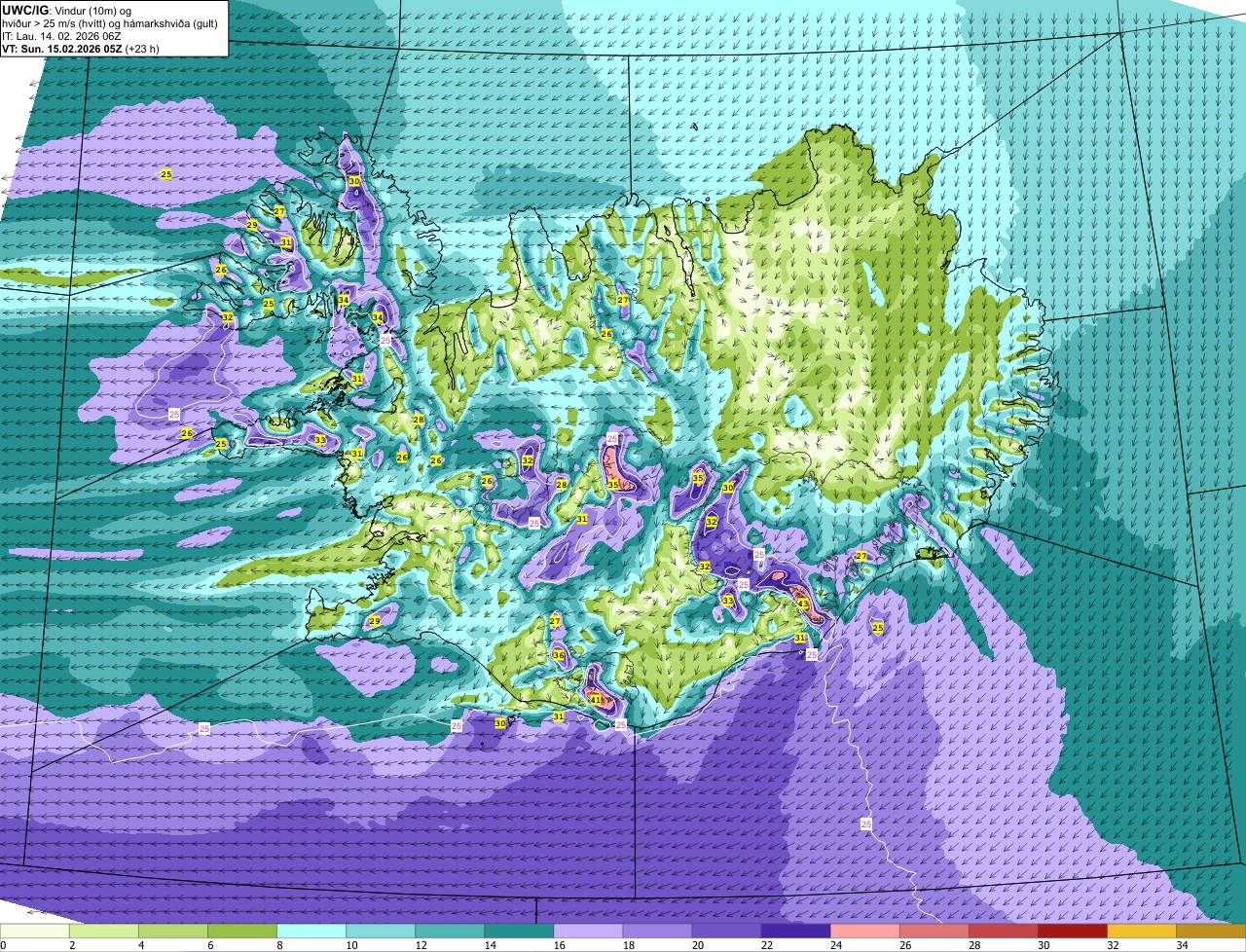Click the dark gold above-34 m/s legend swatch
Viewport: 1246px width, 952px height.
click(x=1211, y=931)
